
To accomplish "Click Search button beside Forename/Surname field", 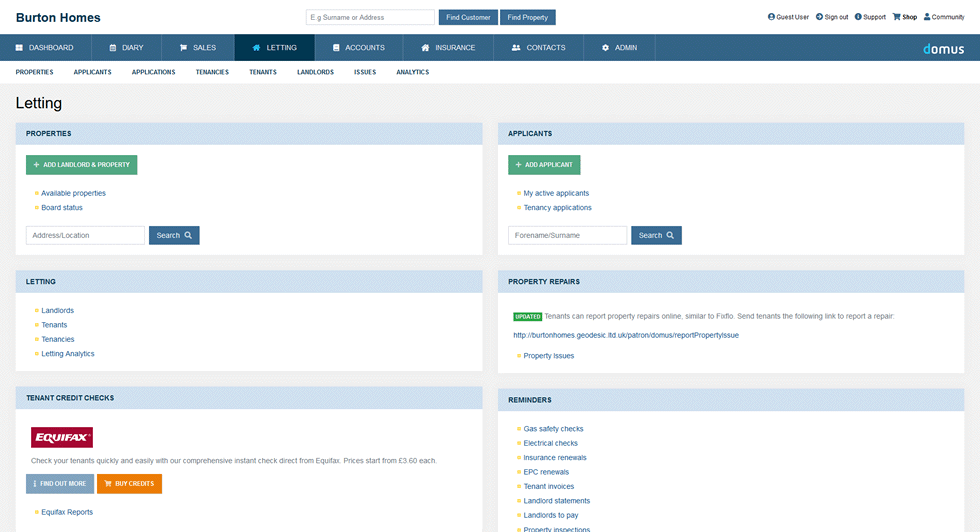I will coord(656,235).
